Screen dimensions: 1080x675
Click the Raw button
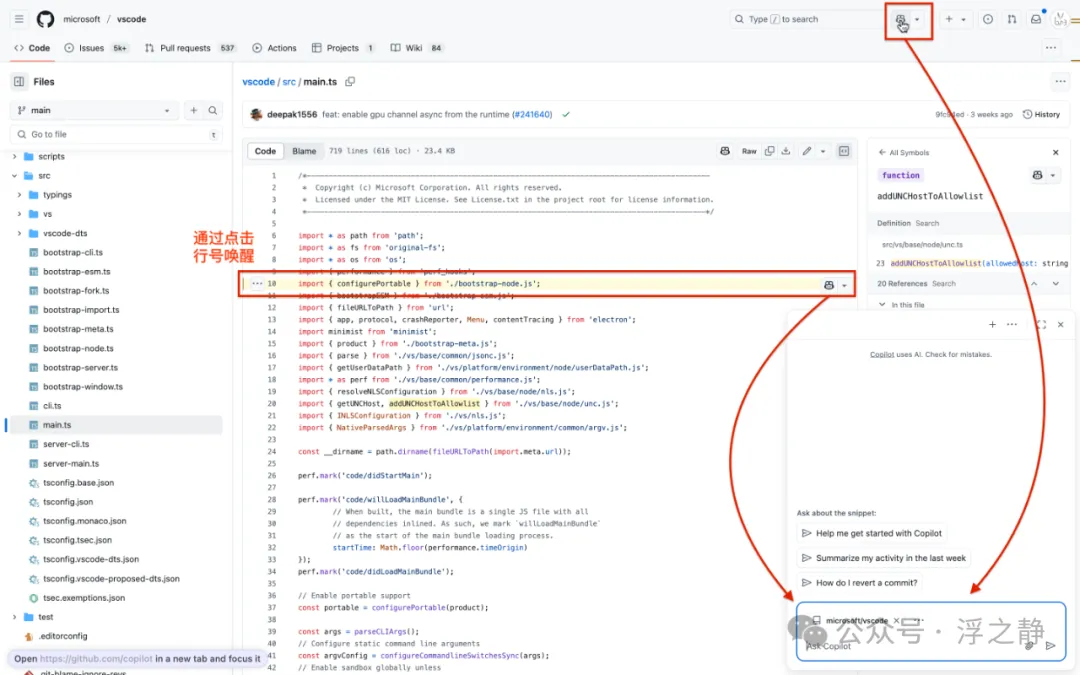coord(749,151)
